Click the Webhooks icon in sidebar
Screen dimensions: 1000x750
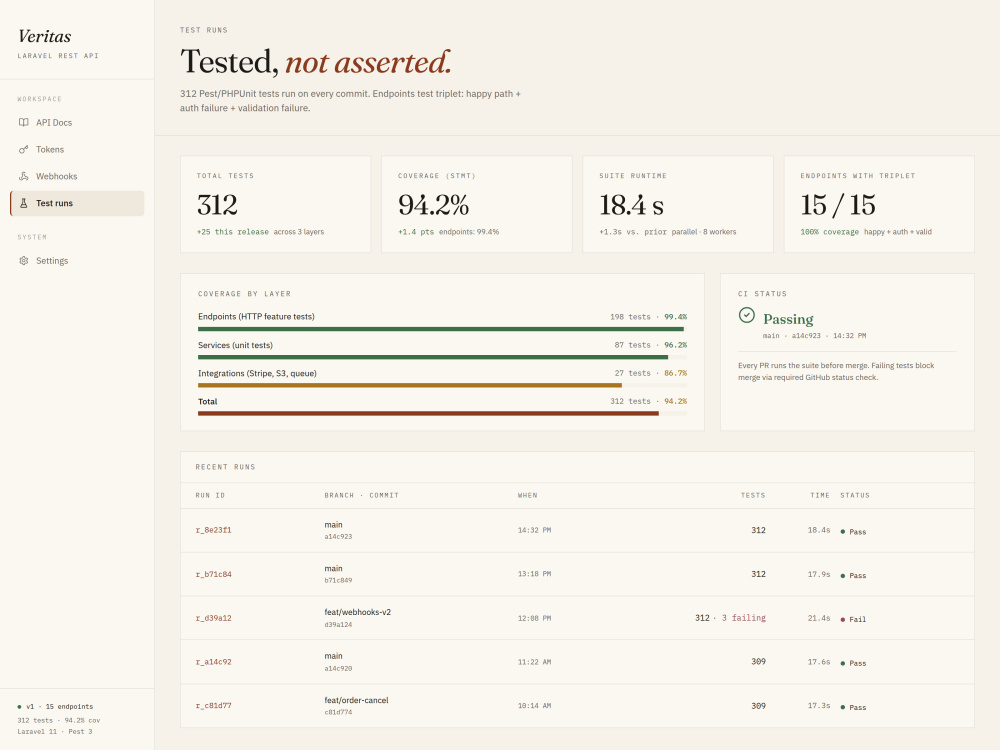[x=24, y=176]
